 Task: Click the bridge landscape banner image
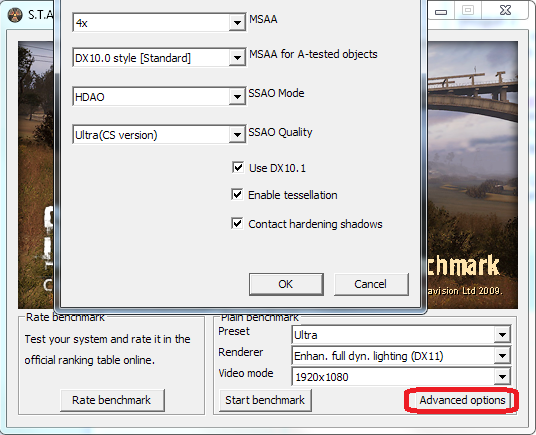[472, 174]
